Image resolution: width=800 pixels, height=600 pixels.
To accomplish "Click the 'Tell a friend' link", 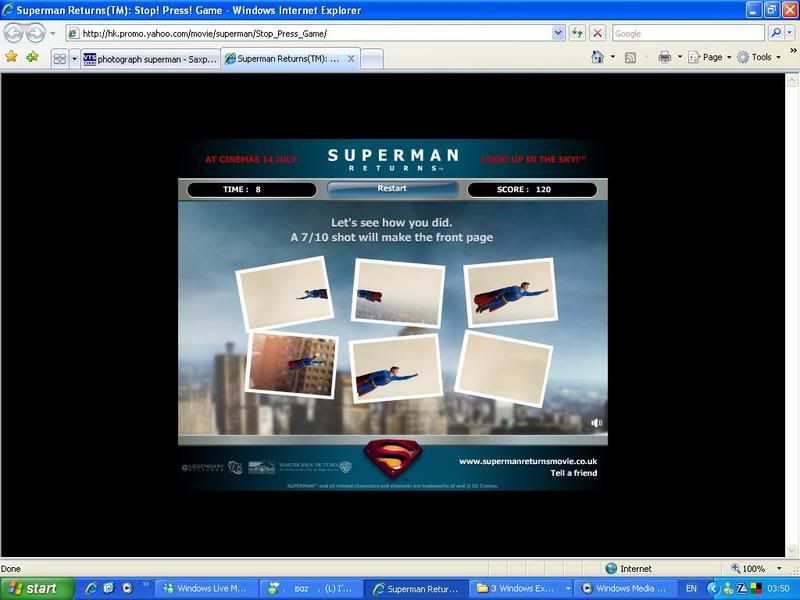I will click(x=573, y=473).
